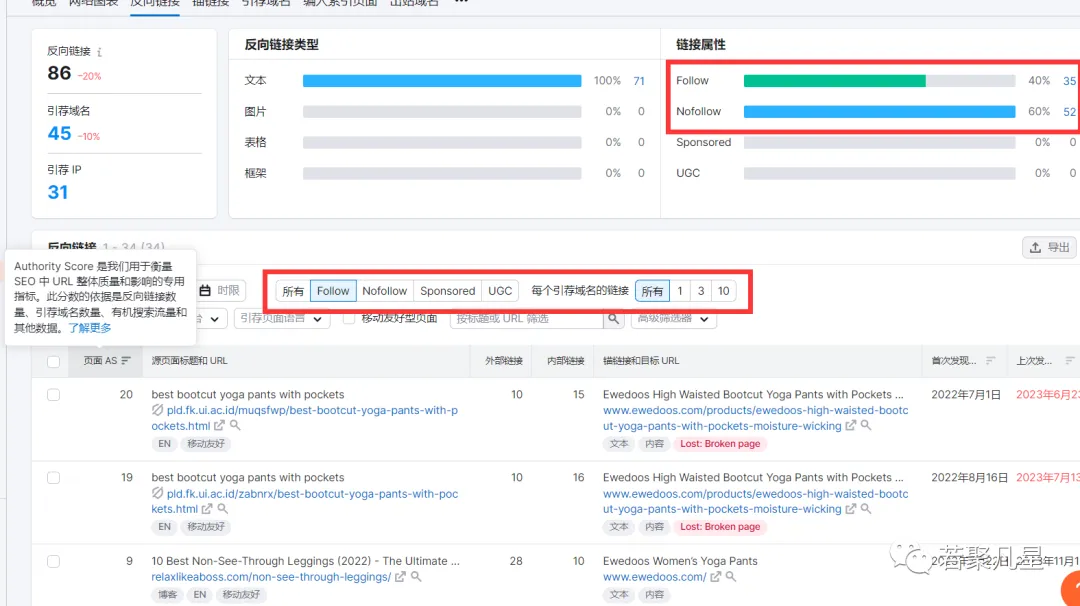Screen dimensions: 1080x606
Task: Click magnifier icon after zabnrx kets.html URL
Action: point(222,509)
